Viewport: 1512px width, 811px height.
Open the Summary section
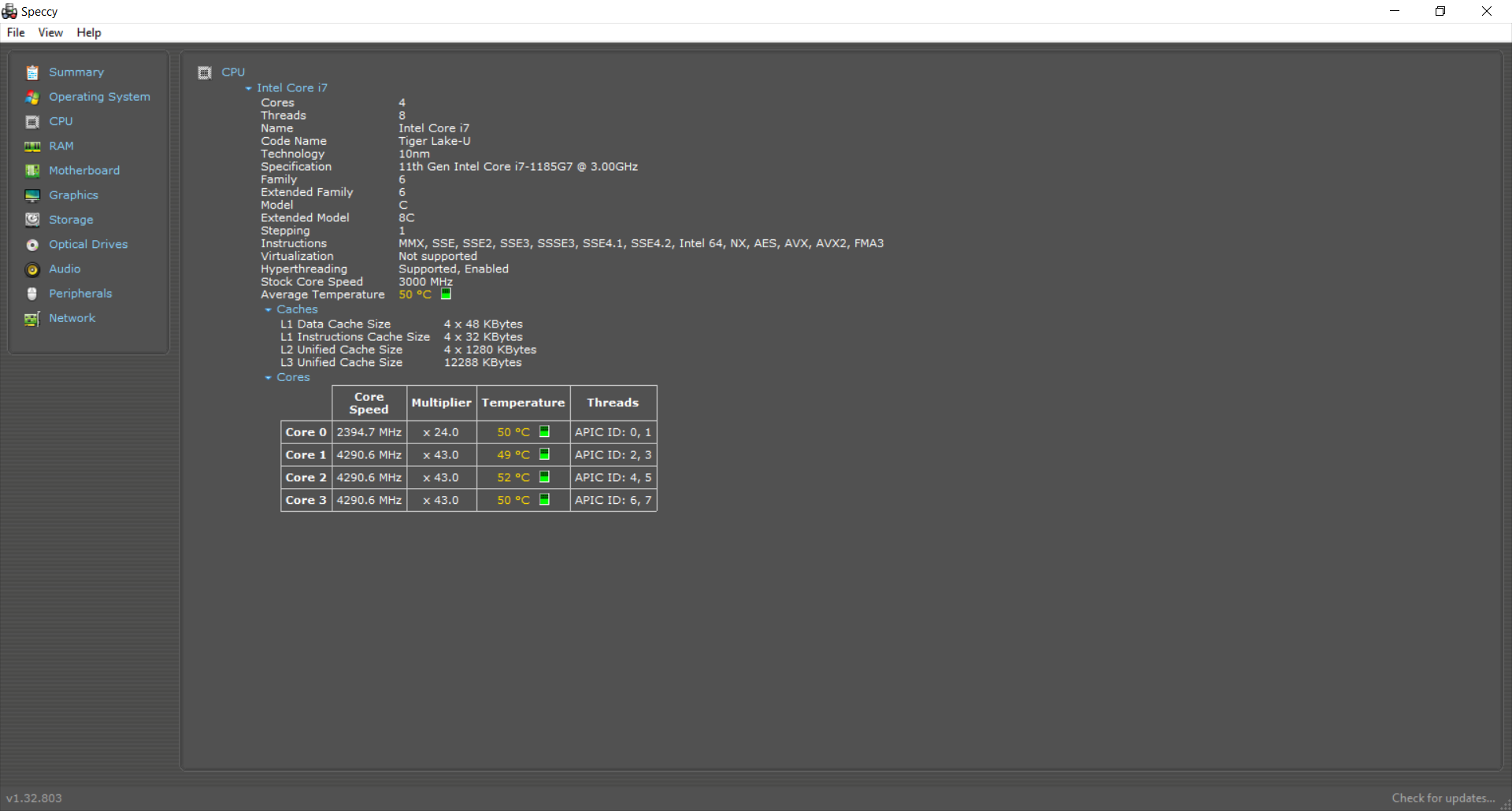coord(76,72)
